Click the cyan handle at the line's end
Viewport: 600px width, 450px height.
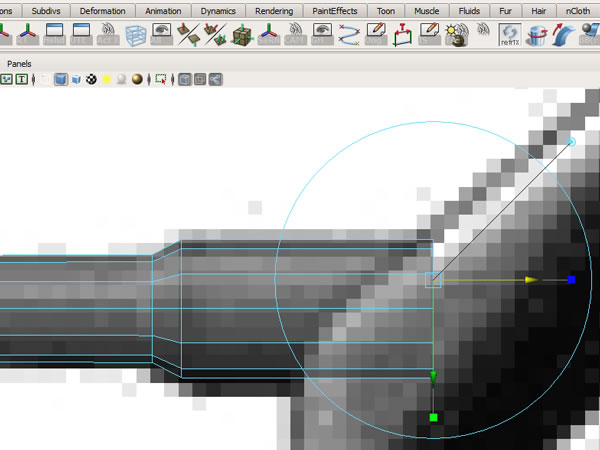tap(571, 142)
